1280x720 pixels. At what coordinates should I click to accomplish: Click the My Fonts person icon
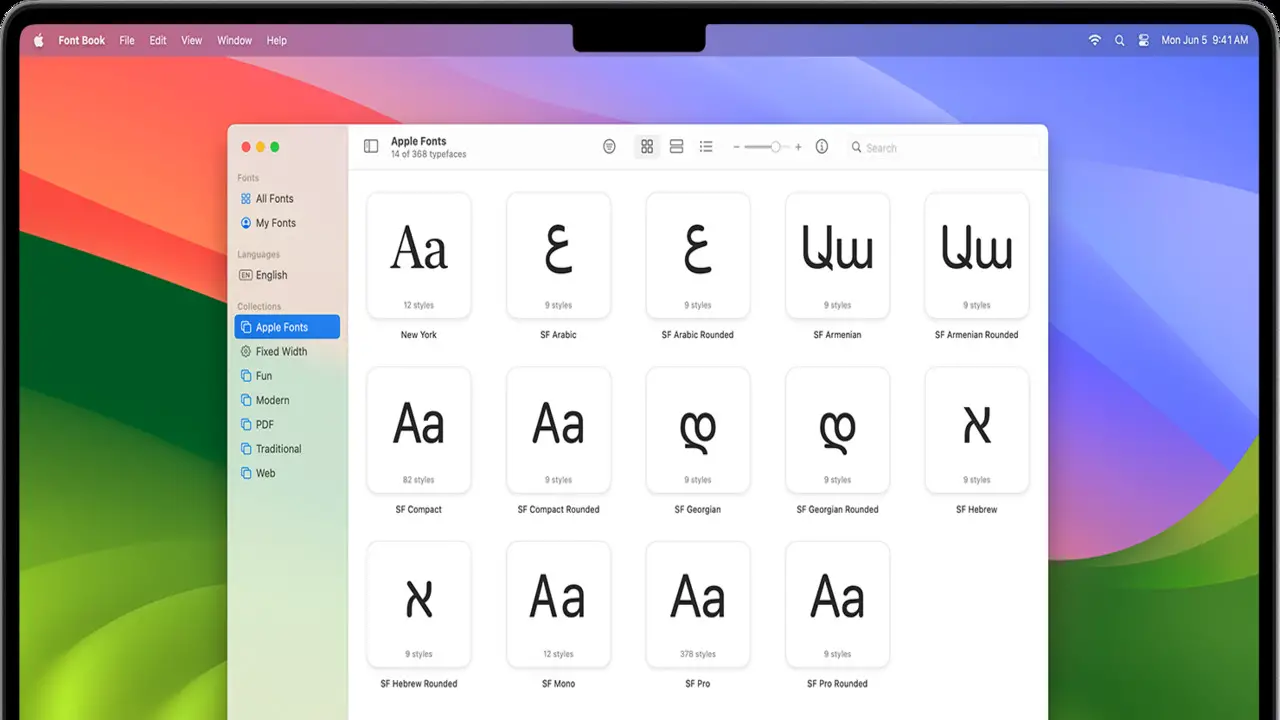coord(246,223)
